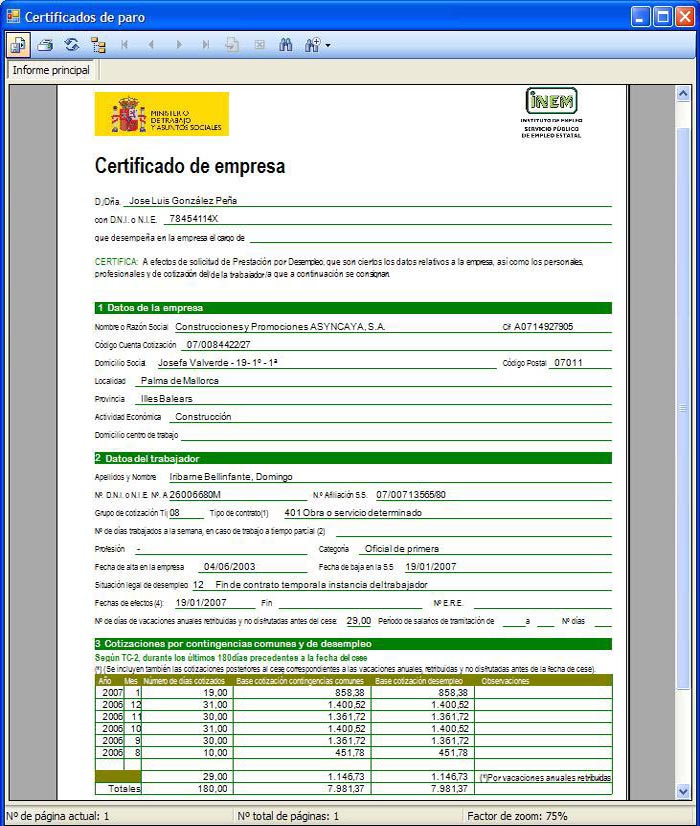
Task: Advance to the next page
Action: point(178,45)
